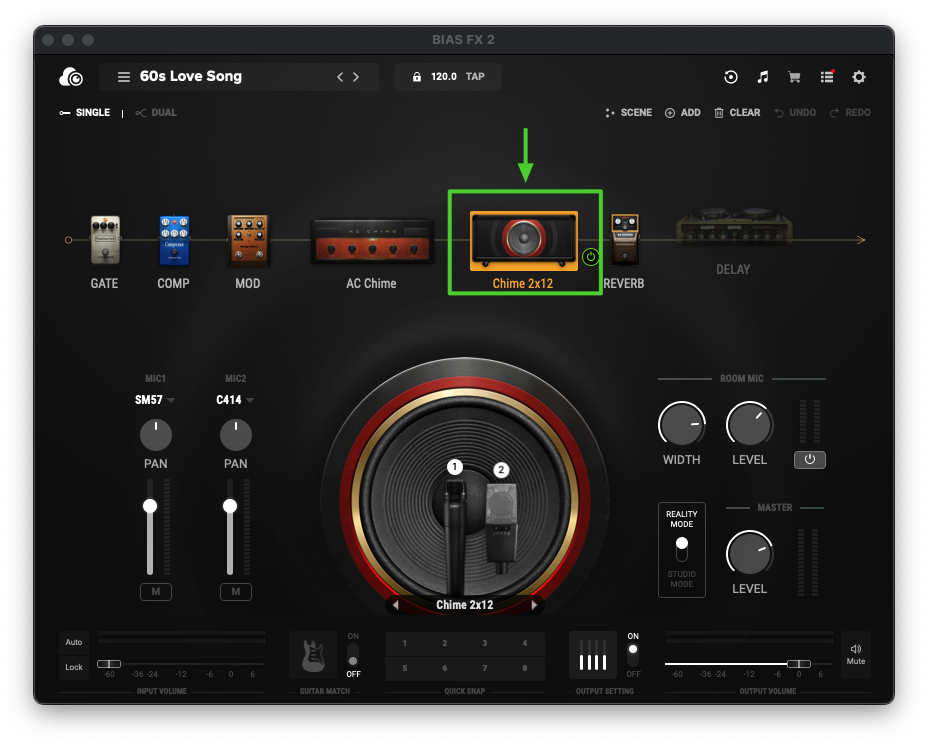The width and height of the screenshot is (928, 746).
Task: Open the SCENE menu
Action: pos(629,113)
